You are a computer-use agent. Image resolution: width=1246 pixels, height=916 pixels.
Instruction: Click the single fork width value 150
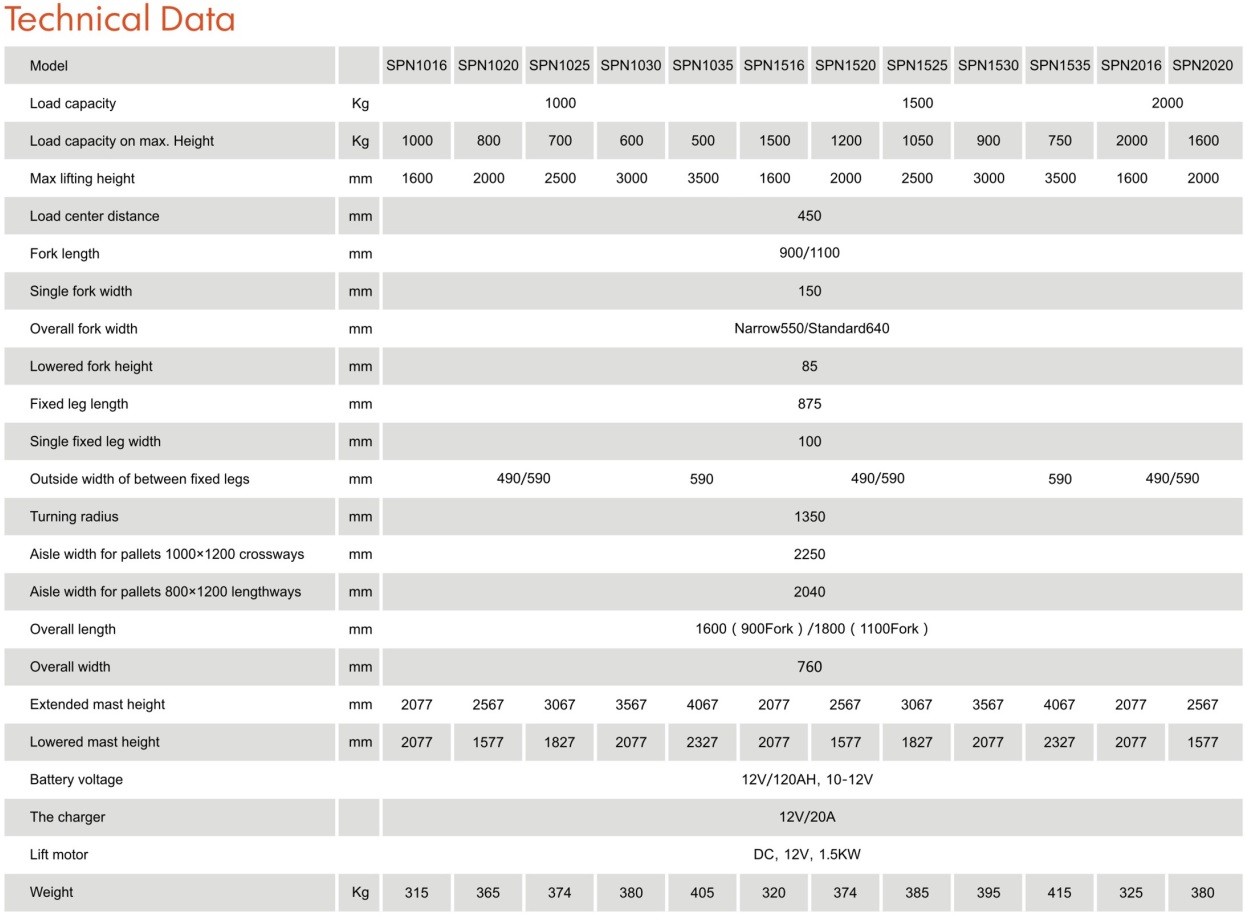coord(810,291)
